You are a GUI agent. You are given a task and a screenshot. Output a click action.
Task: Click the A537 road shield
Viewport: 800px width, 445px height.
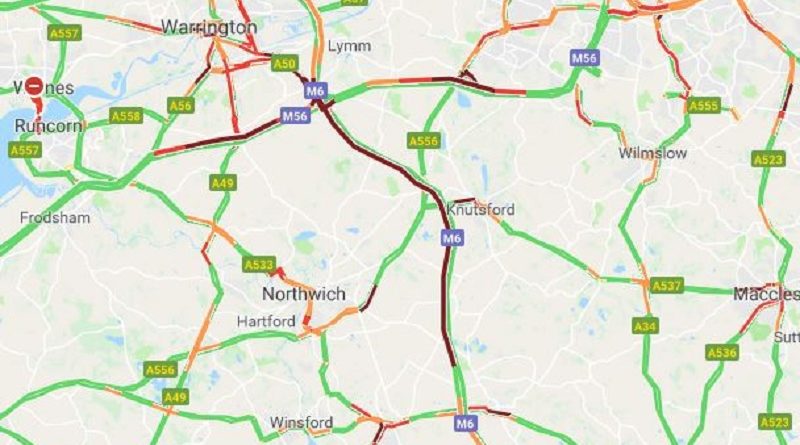click(x=667, y=285)
